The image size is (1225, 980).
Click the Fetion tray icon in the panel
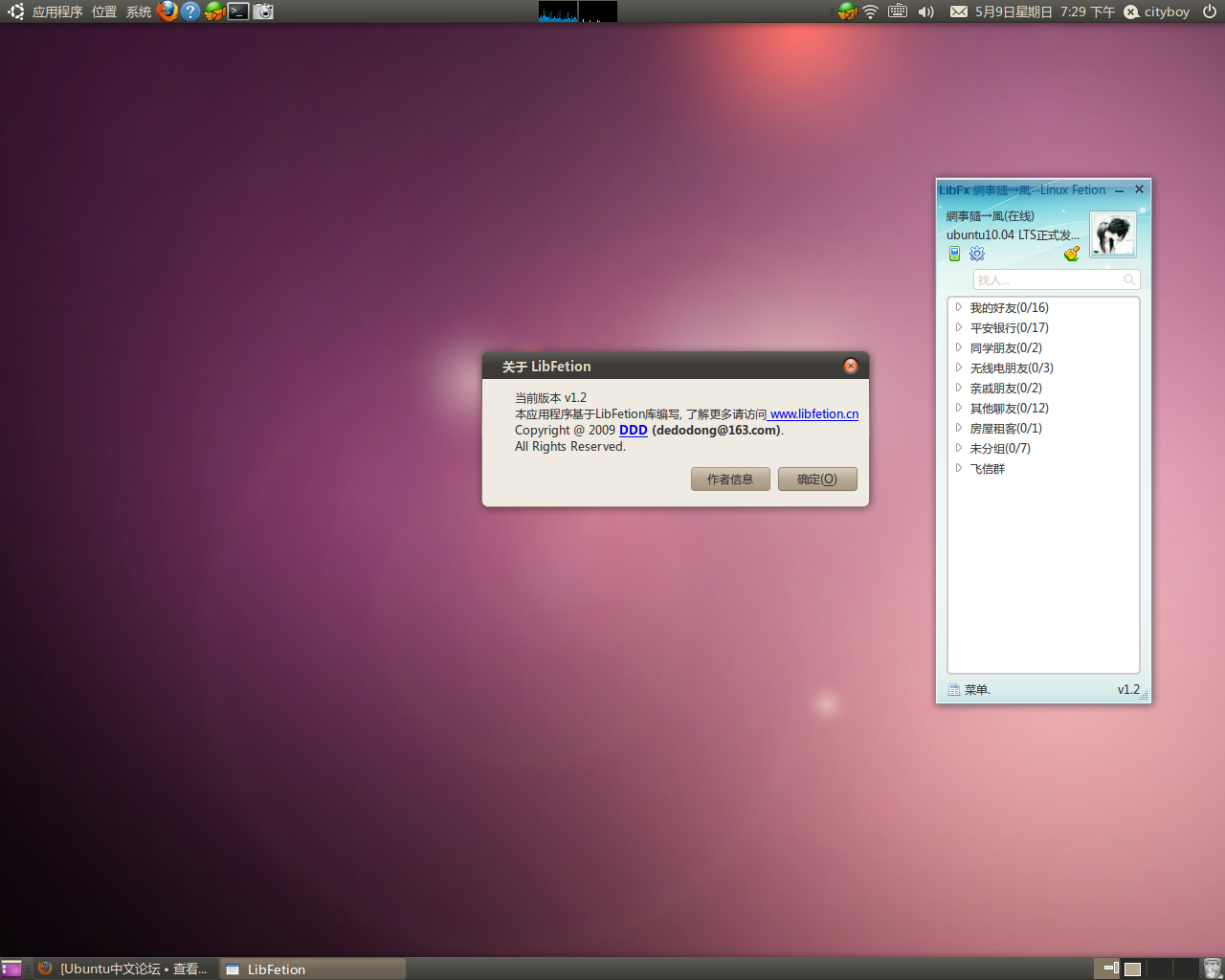coord(847,11)
